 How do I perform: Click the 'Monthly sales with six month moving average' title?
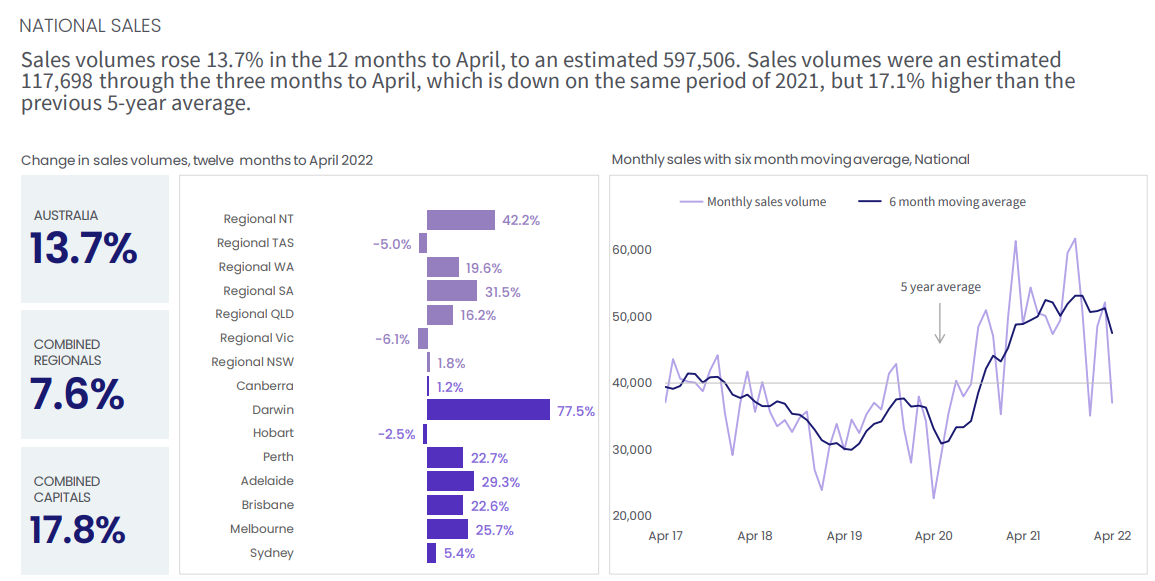tap(790, 159)
